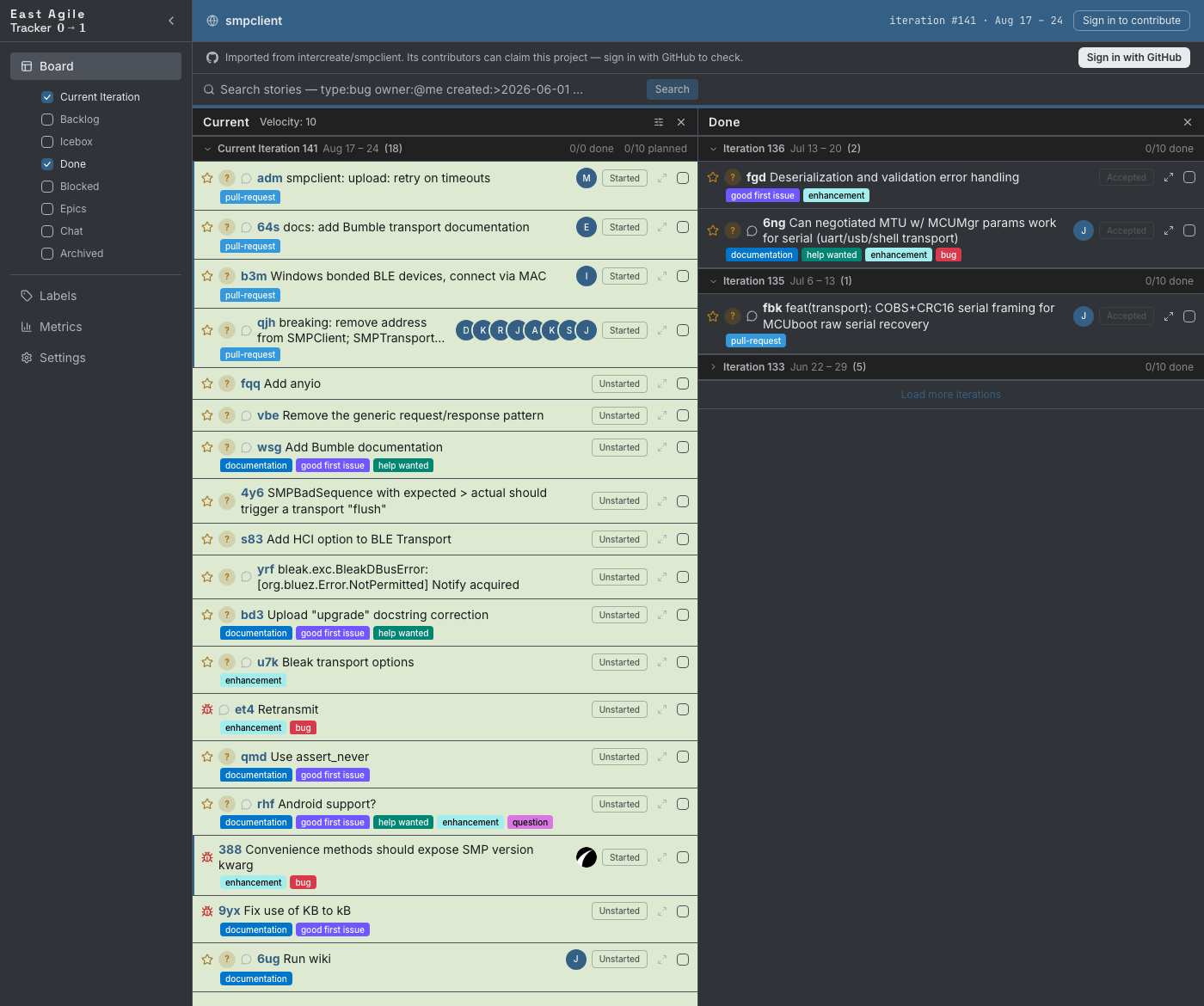Screen dimensions: 1204x1006
Task: Collapse Current Iteration 141 section
Action: 207,149
